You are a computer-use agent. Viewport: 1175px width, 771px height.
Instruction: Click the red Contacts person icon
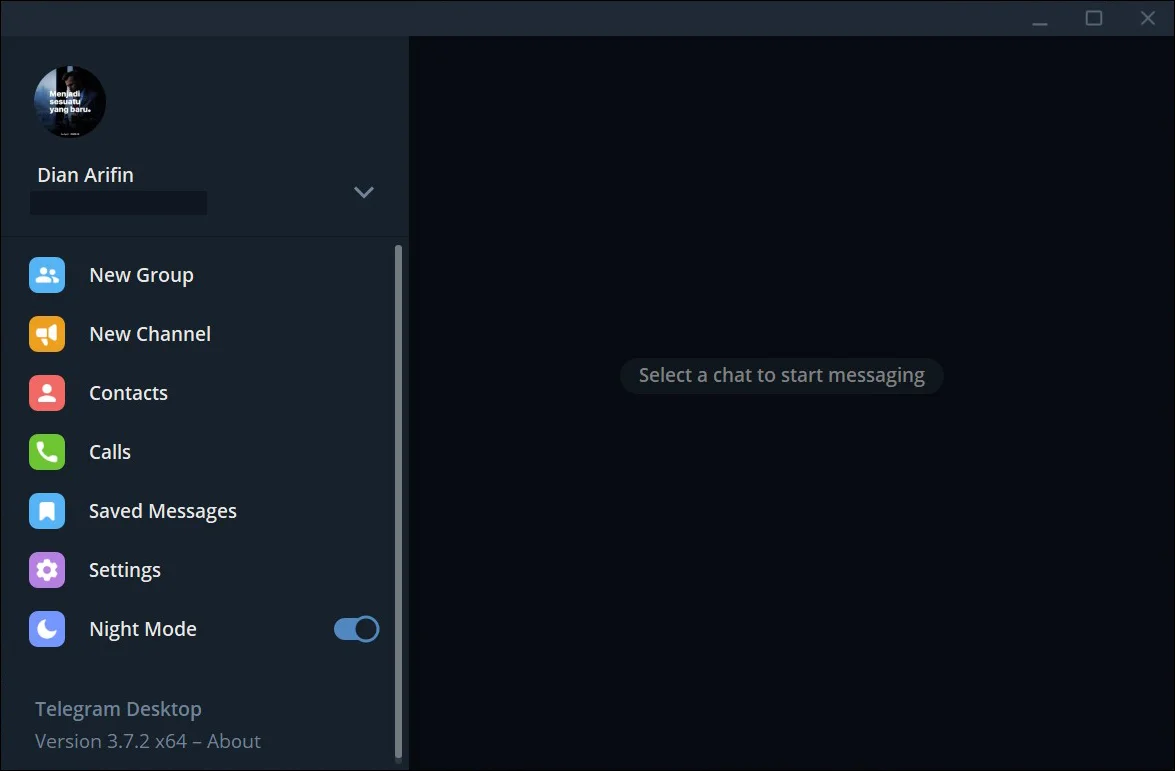tap(46, 393)
